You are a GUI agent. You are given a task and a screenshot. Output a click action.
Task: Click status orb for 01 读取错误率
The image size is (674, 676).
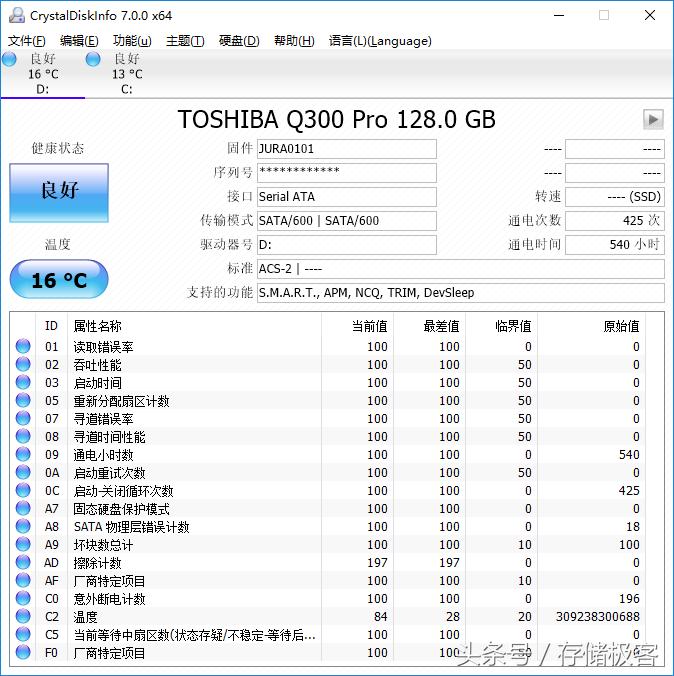[23, 346]
